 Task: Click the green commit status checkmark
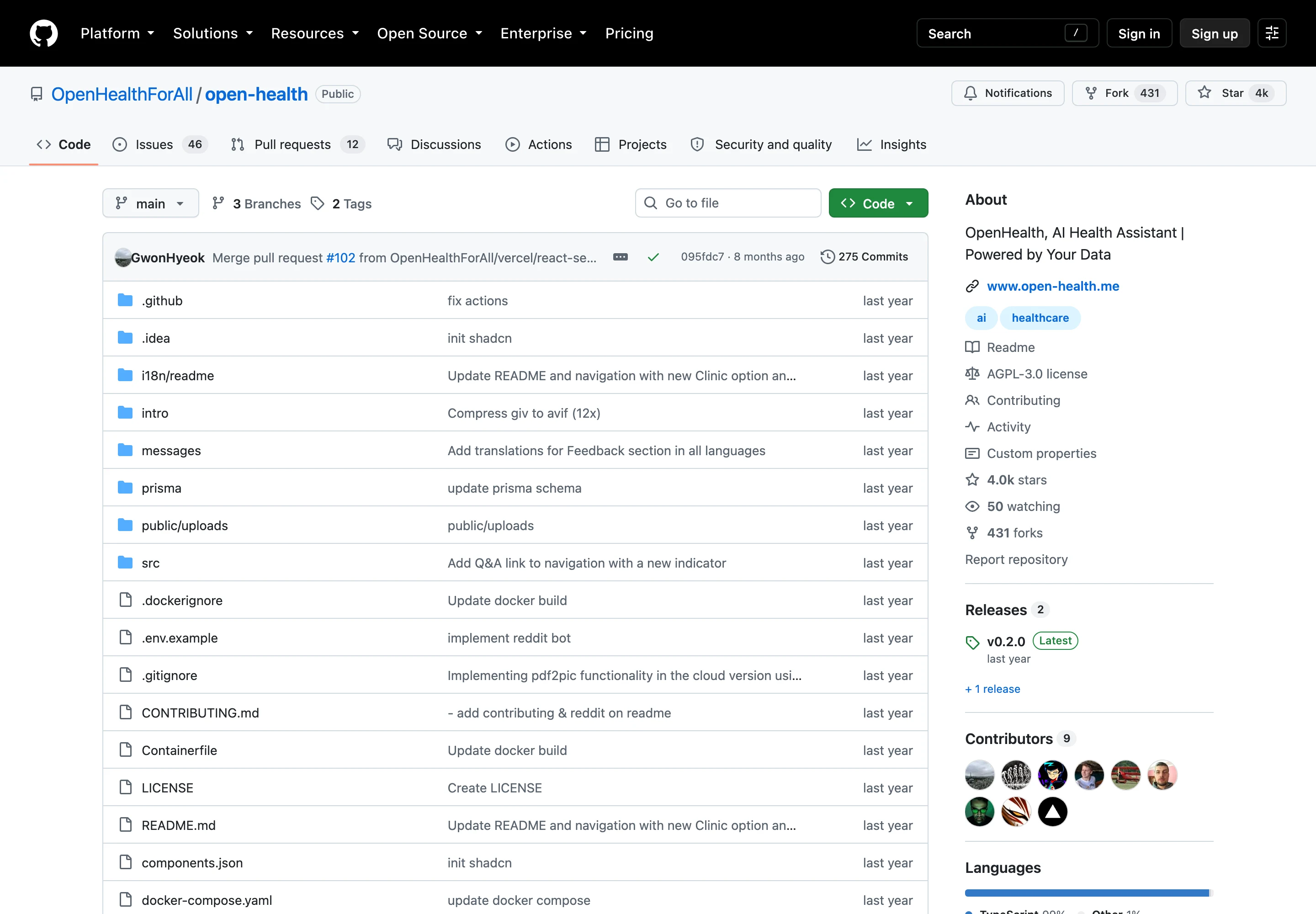click(x=653, y=257)
